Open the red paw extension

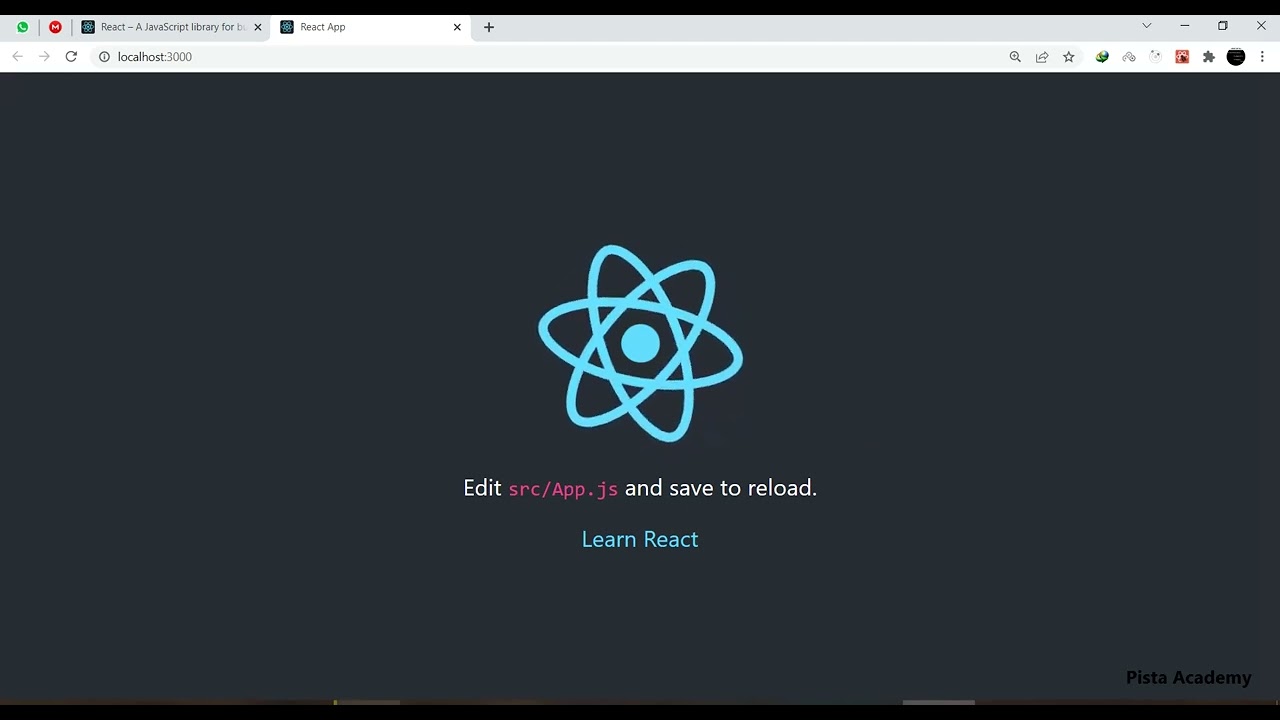[x=1182, y=57]
